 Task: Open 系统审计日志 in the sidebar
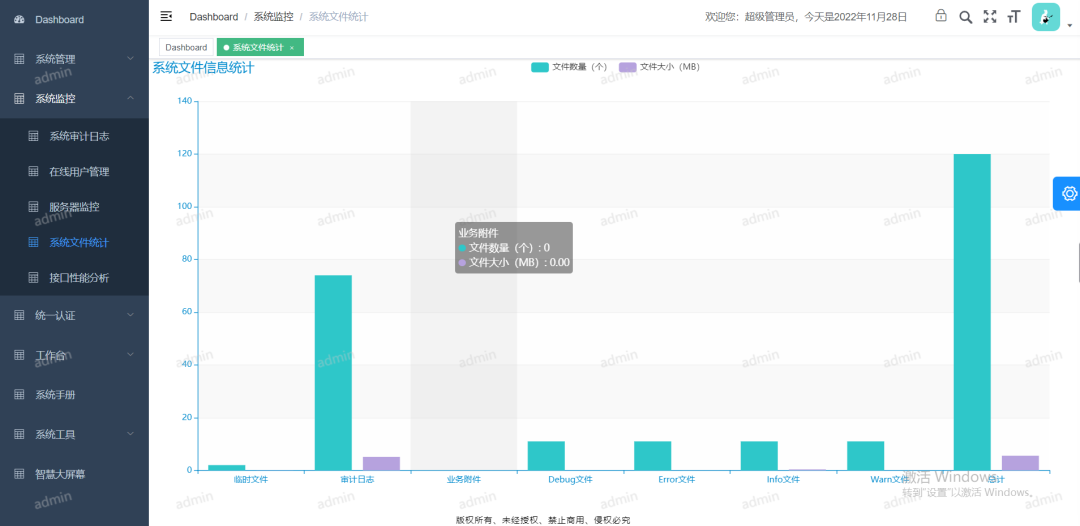pos(79,136)
